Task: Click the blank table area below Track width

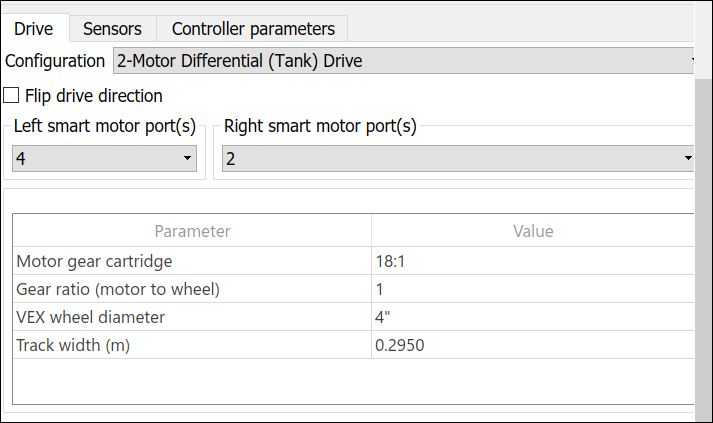Action: 350,382
